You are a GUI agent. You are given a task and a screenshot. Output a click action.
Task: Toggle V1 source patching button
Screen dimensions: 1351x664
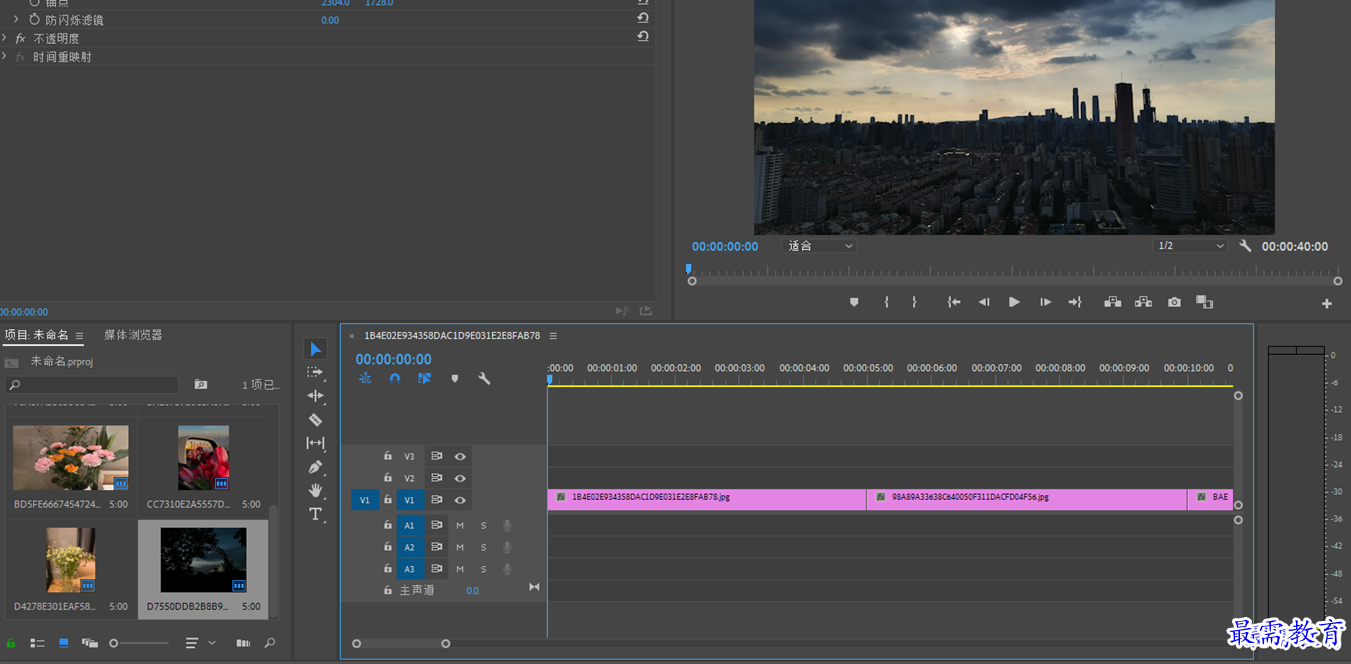(x=365, y=500)
